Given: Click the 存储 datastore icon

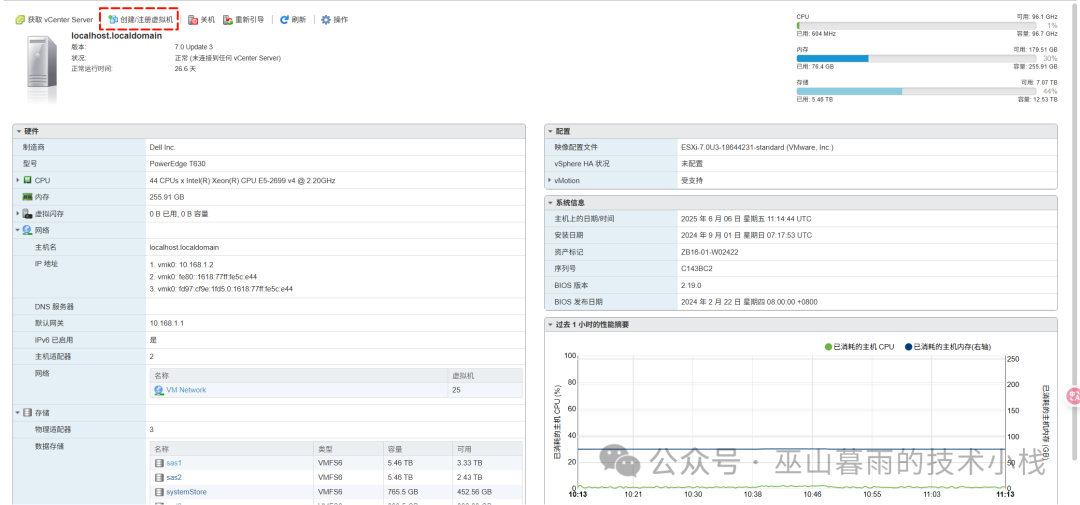Looking at the screenshot, I should [28, 413].
